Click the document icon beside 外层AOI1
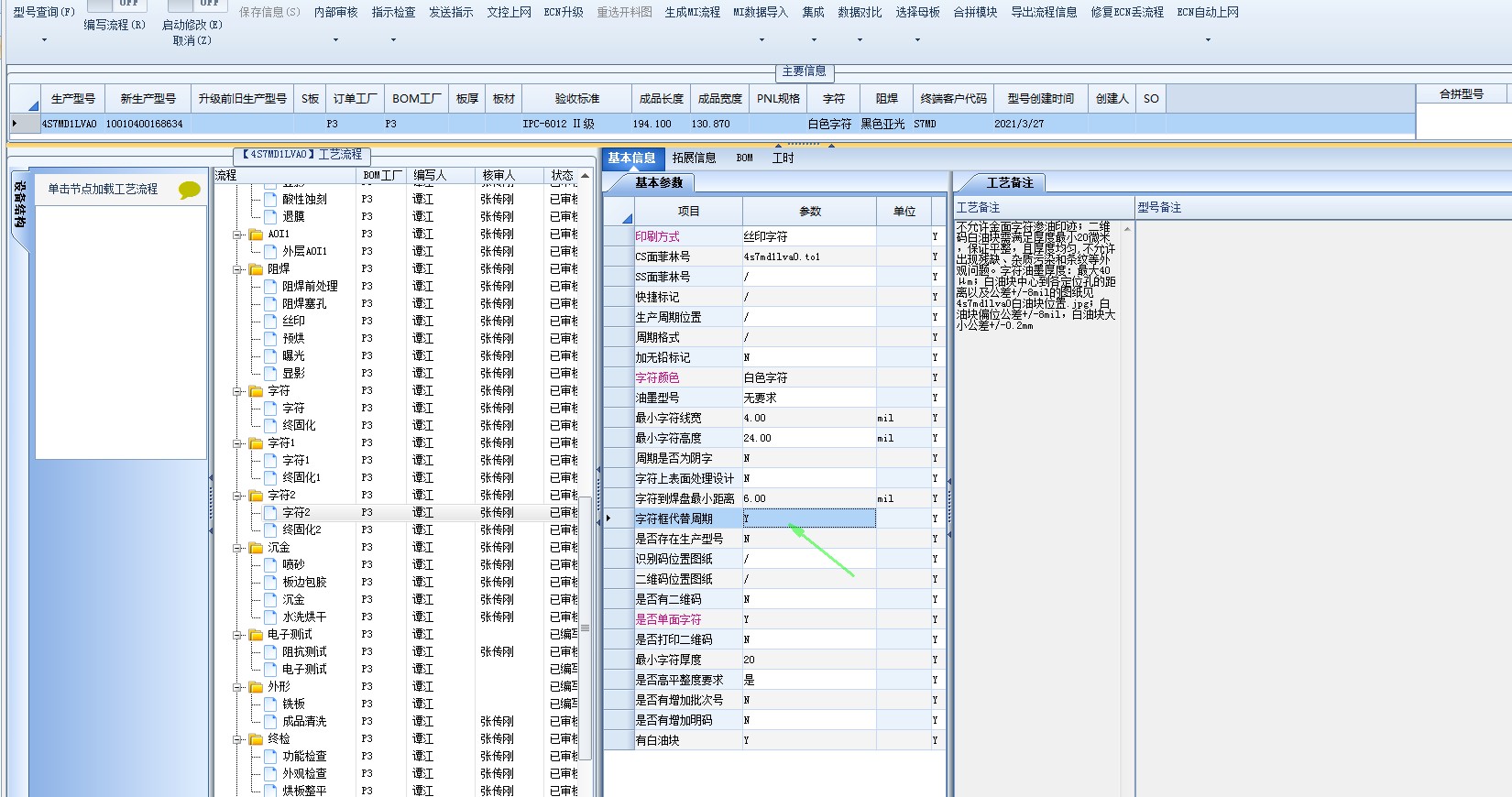The height and width of the screenshot is (797, 1512). click(x=270, y=251)
